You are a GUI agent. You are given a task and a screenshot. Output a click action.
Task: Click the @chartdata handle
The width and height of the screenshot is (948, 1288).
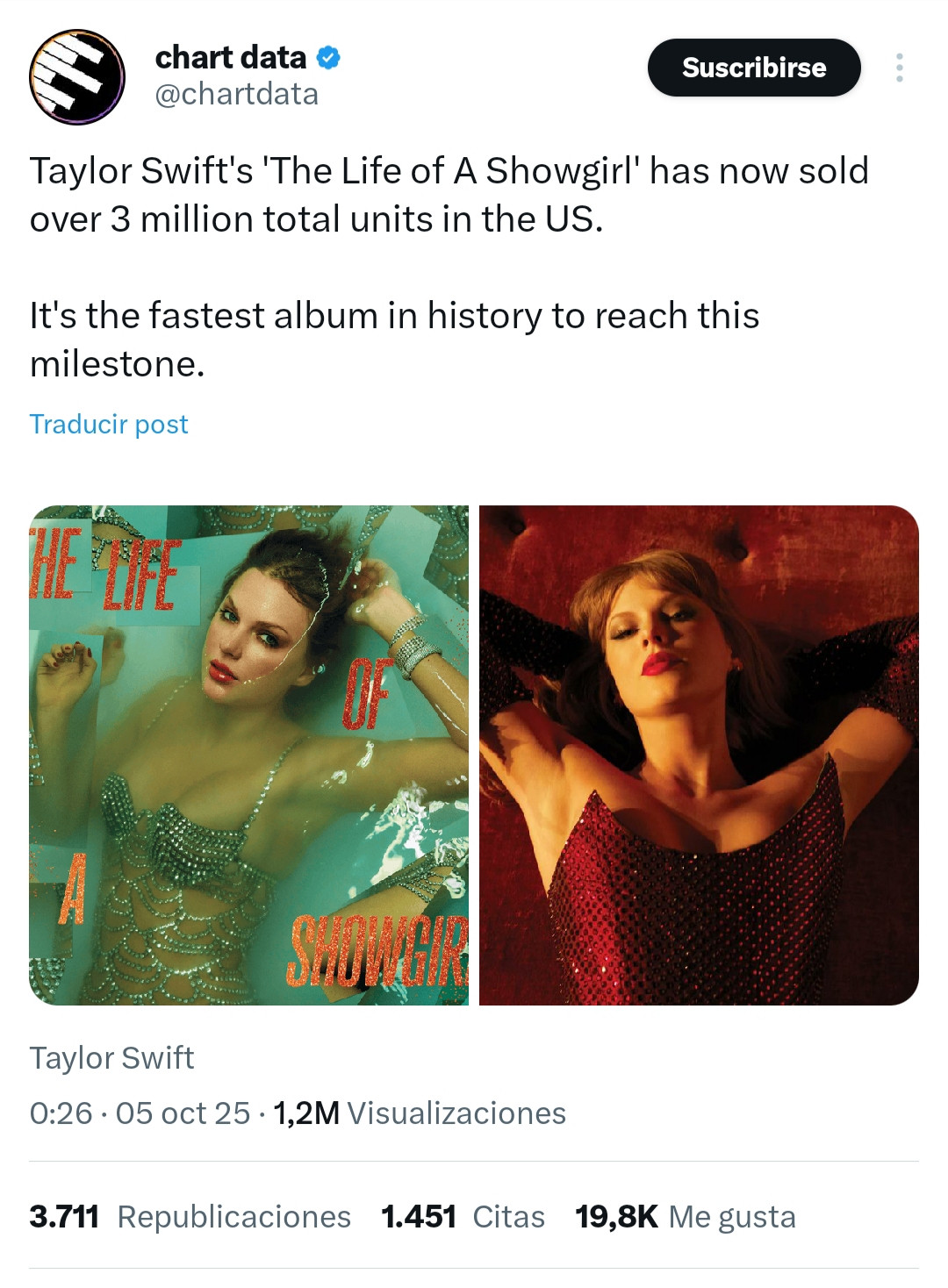236,94
